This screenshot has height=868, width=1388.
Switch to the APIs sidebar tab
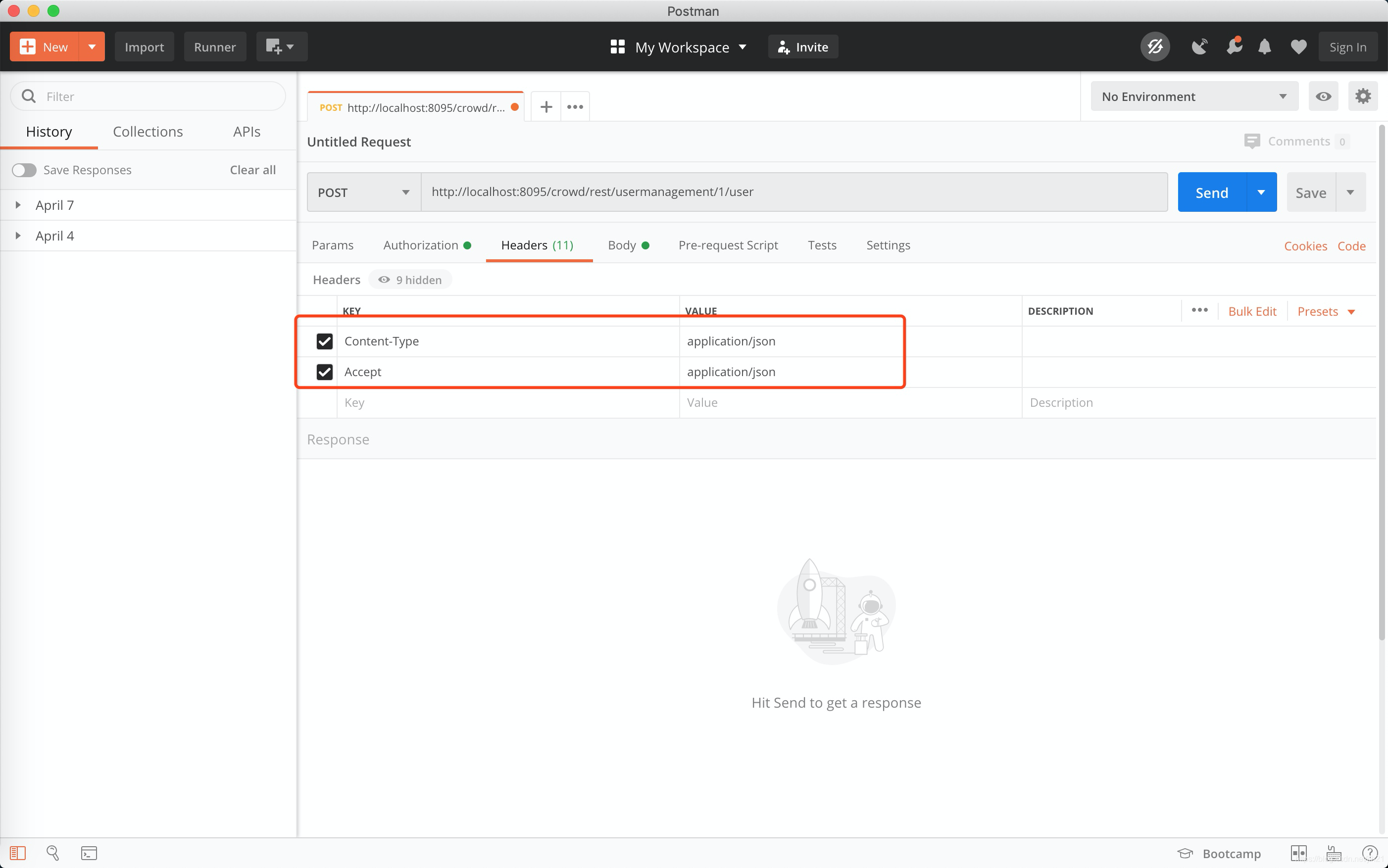tap(247, 132)
